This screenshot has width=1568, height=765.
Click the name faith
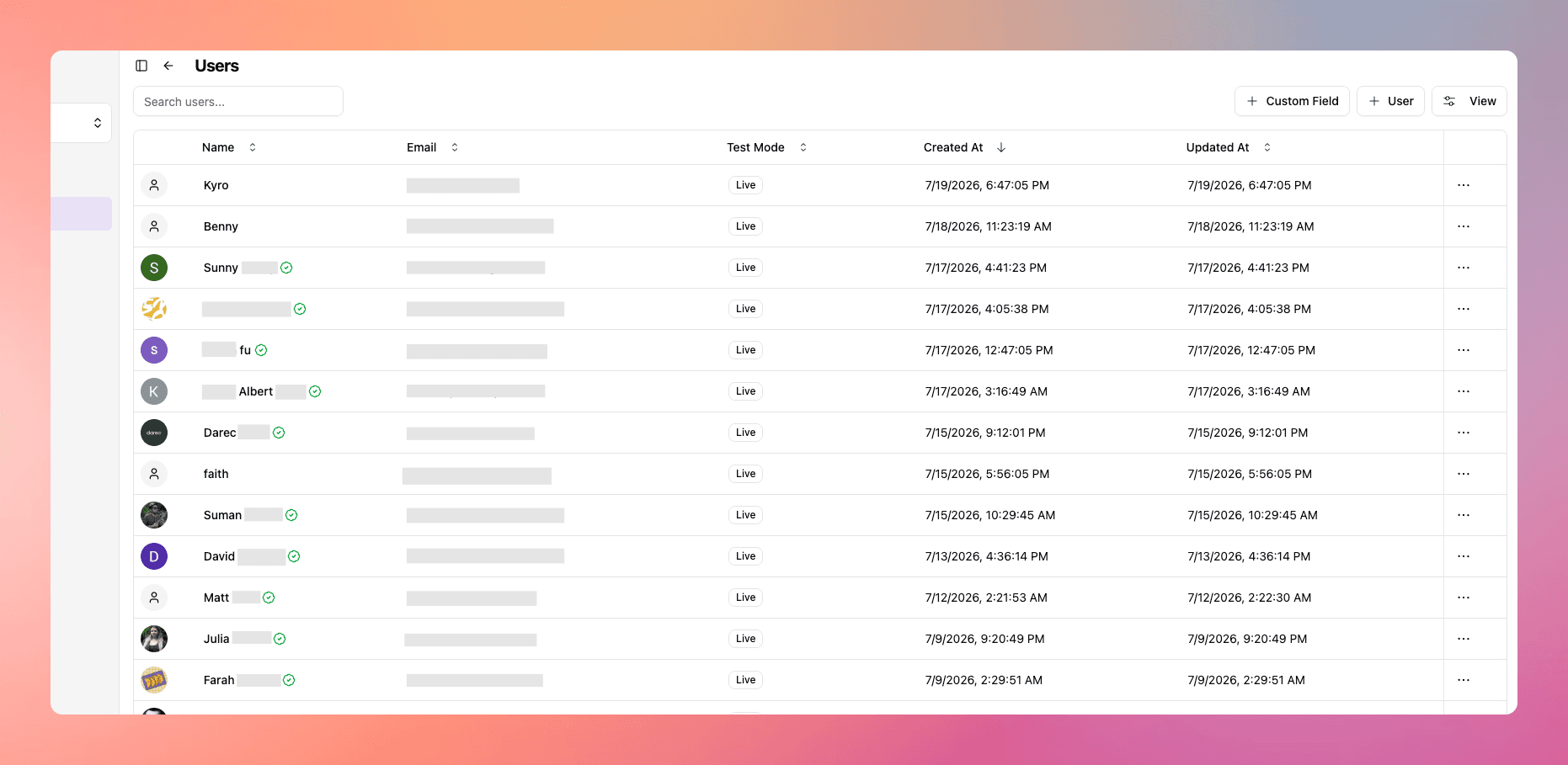(x=216, y=474)
